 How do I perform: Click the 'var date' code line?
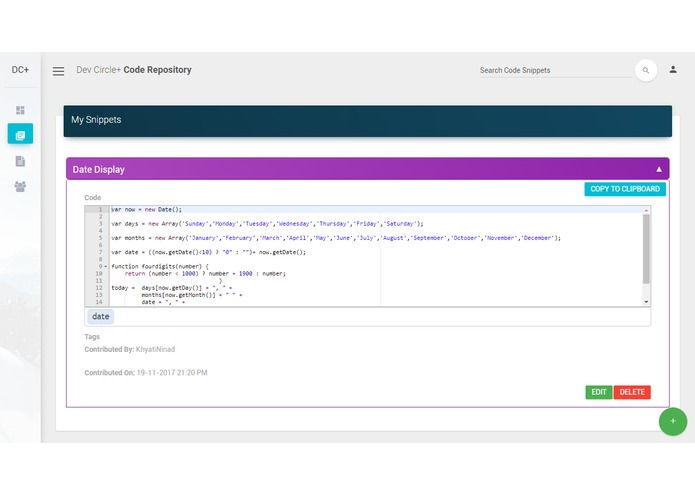coord(208,252)
